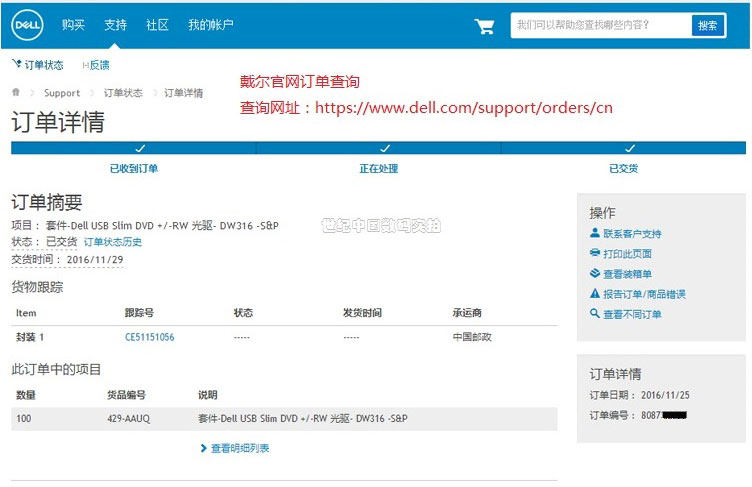This screenshot has width=752, height=487.
Task: Click the packing slip icon beside 查看装箱单
Action: point(595,273)
